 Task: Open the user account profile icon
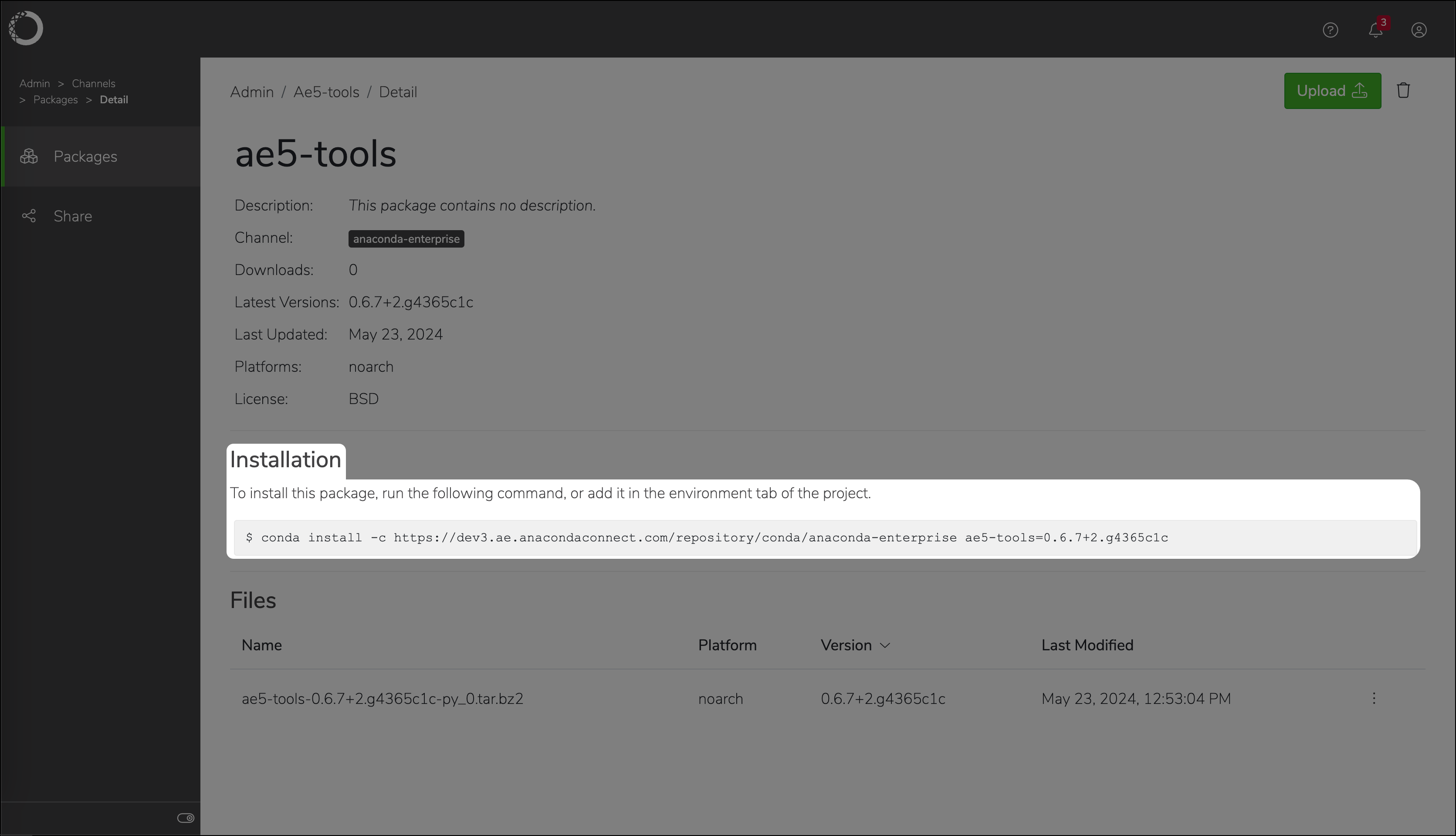[1418, 30]
